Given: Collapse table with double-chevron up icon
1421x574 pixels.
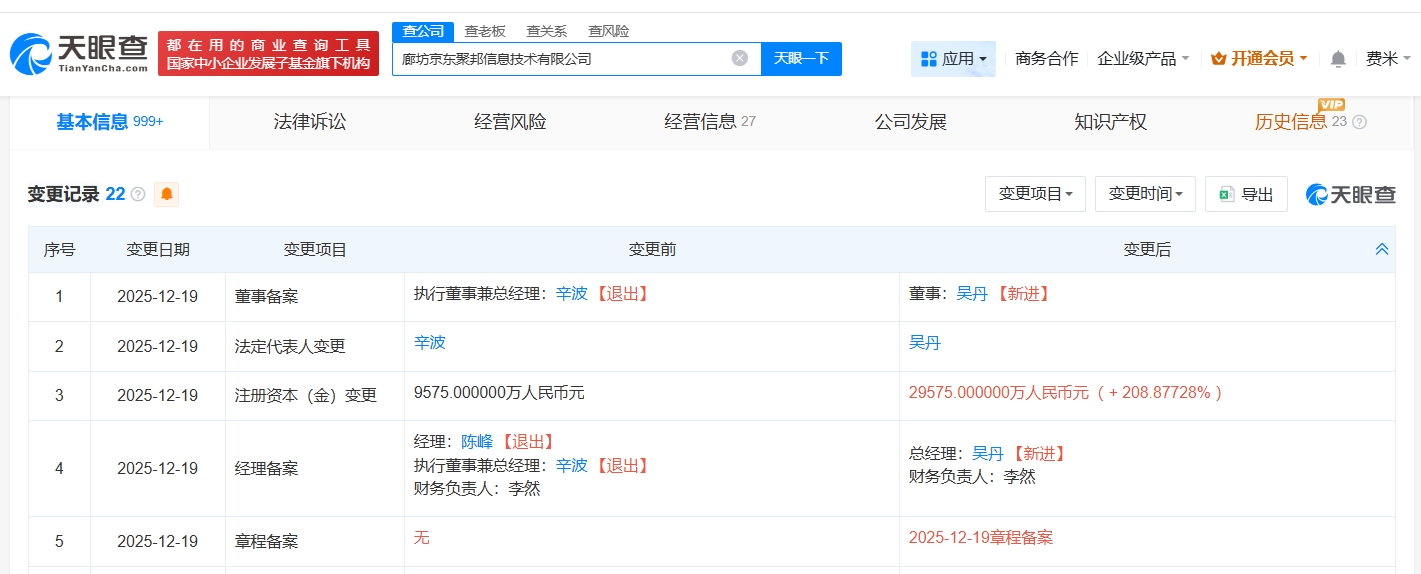Looking at the screenshot, I should pyautogui.click(x=1381, y=249).
